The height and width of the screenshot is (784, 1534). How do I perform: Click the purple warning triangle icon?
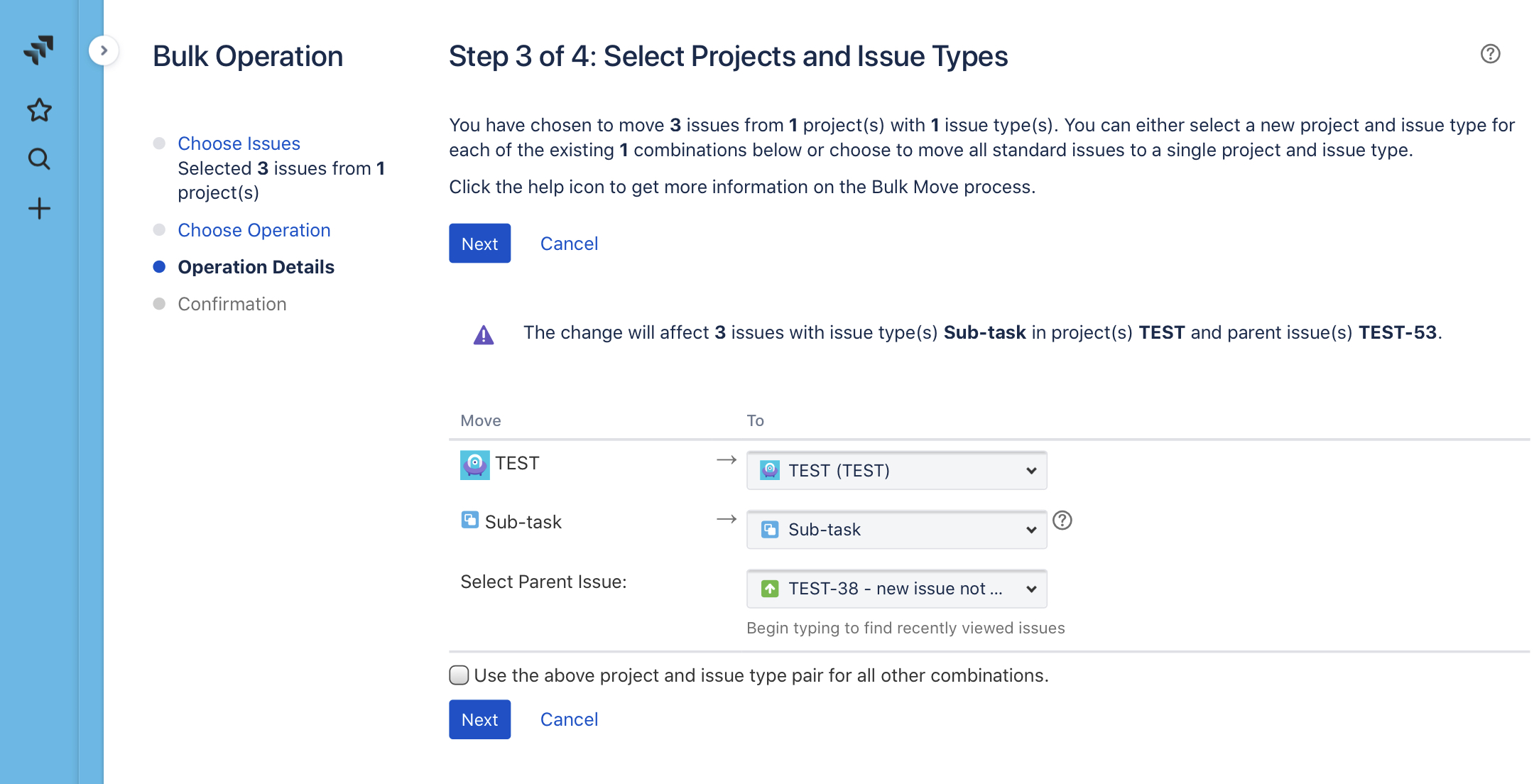(x=484, y=334)
